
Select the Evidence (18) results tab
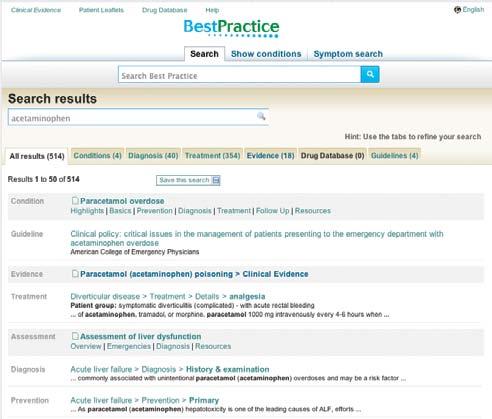click(270, 156)
